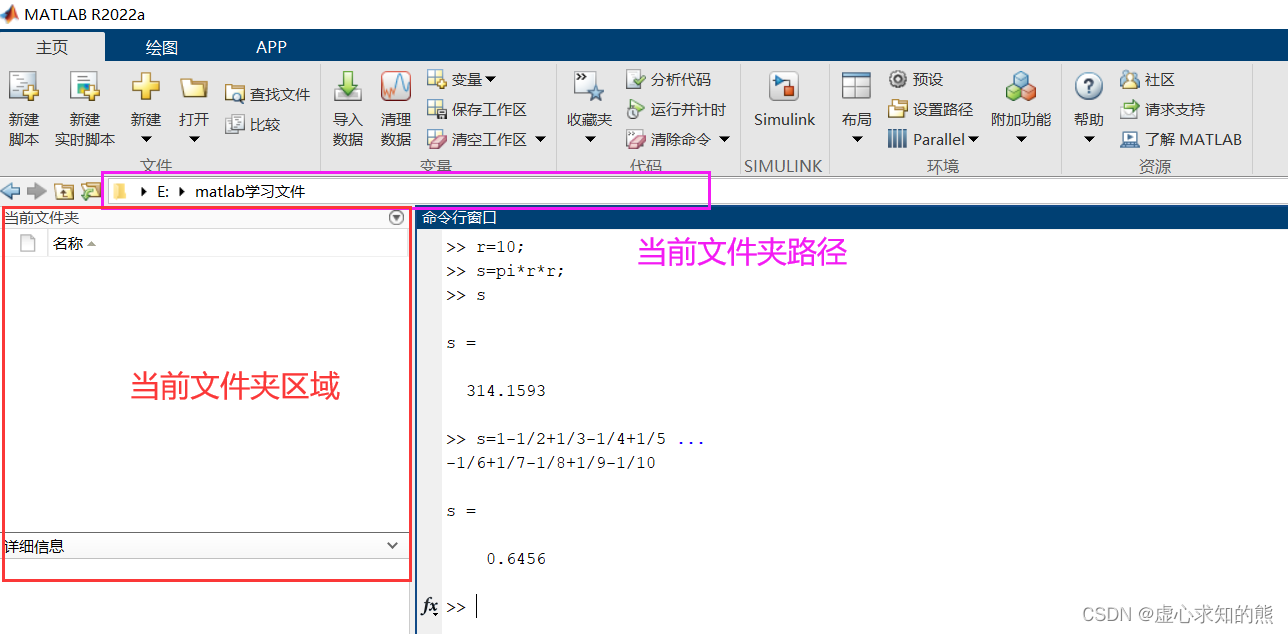The width and height of the screenshot is (1288, 634).
Task: Open the APP ribbon tab
Action: tap(271, 46)
